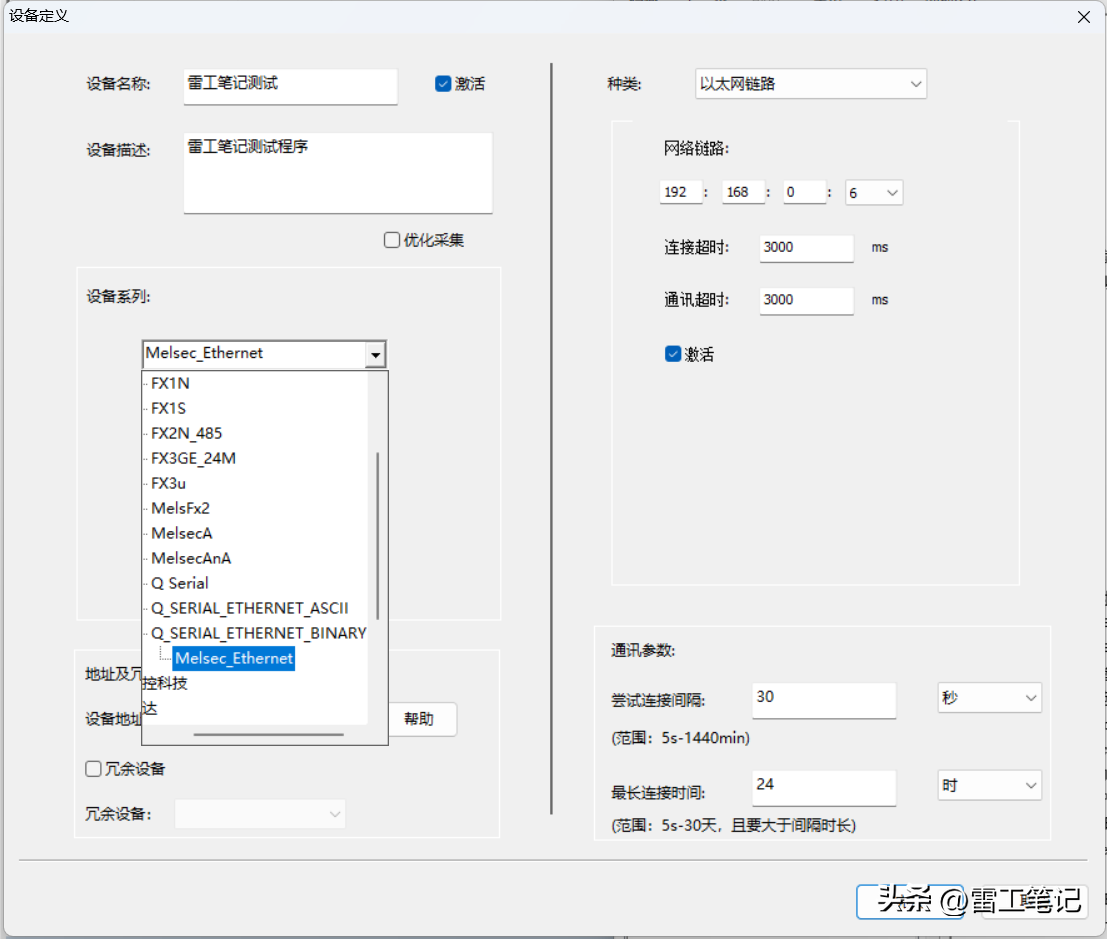
Task: Select FX3GE_24M from the list
Action: click(x=193, y=458)
